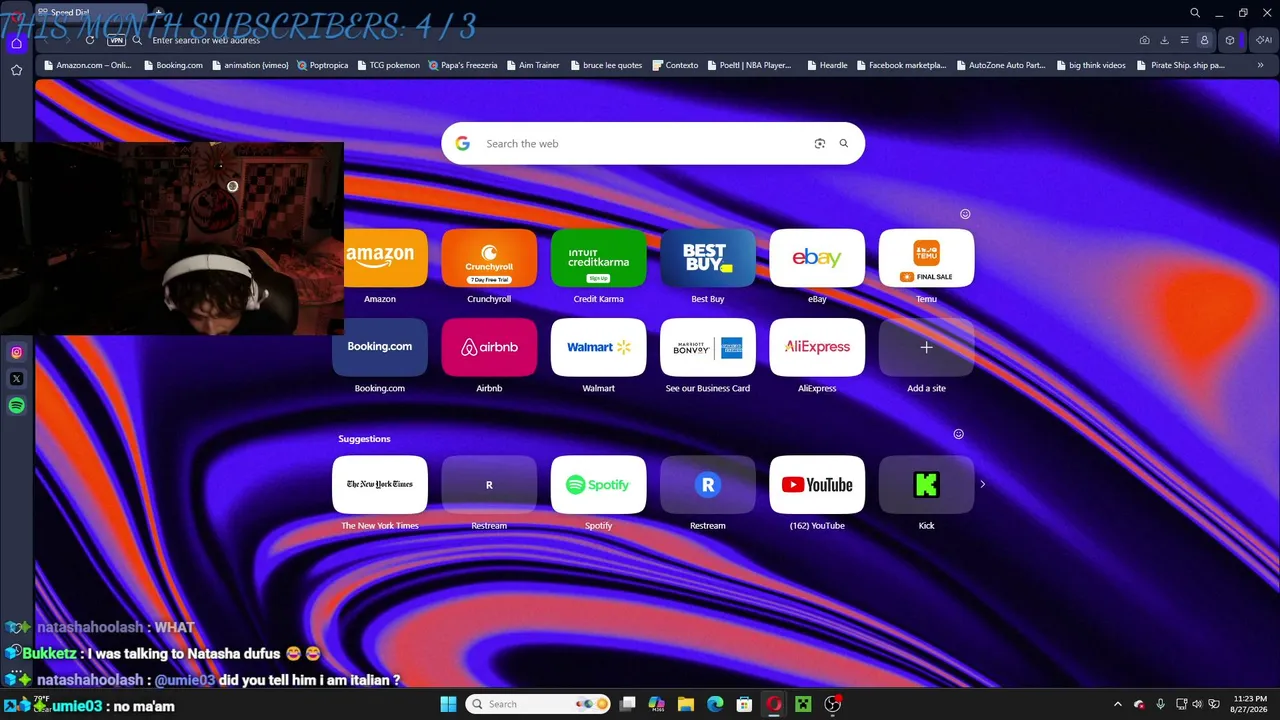Focus the address bar
Screen dimensions: 1280x720
click(x=640, y=40)
